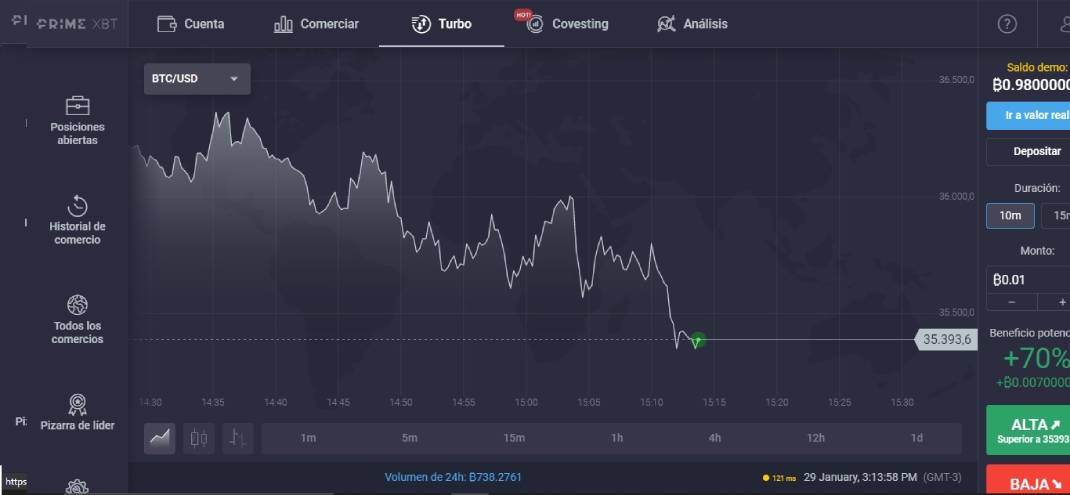Image resolution: width=1070 pixels, height=495 pixels.
Task: Click the Monto amount input field
Action: pos(1028,280)
